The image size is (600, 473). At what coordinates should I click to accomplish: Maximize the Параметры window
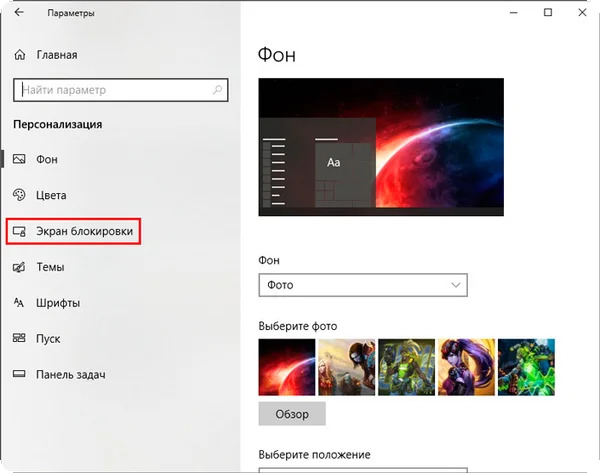548,13
